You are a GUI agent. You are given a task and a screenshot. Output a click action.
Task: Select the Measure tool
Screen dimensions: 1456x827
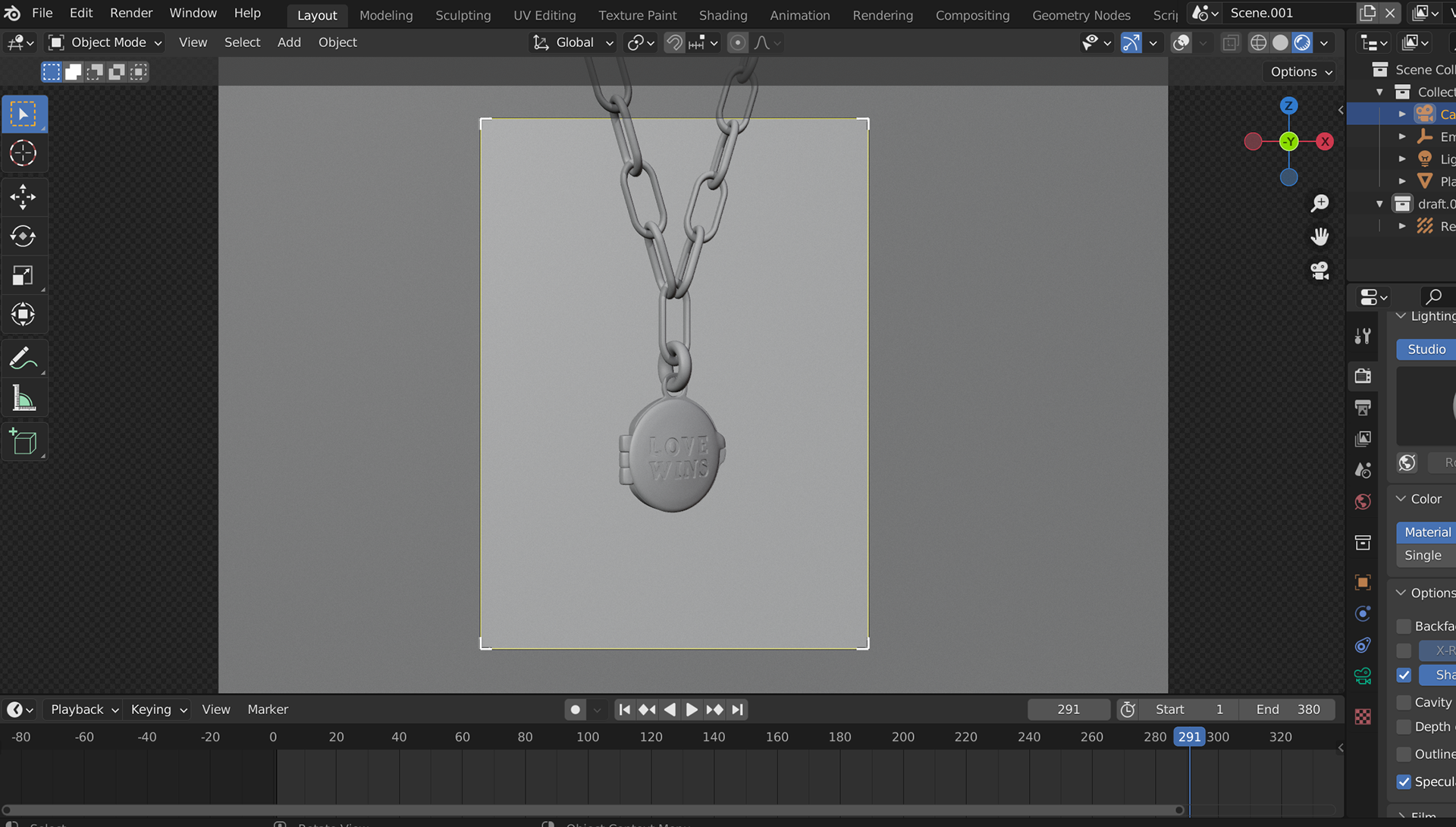click(23, 399)
